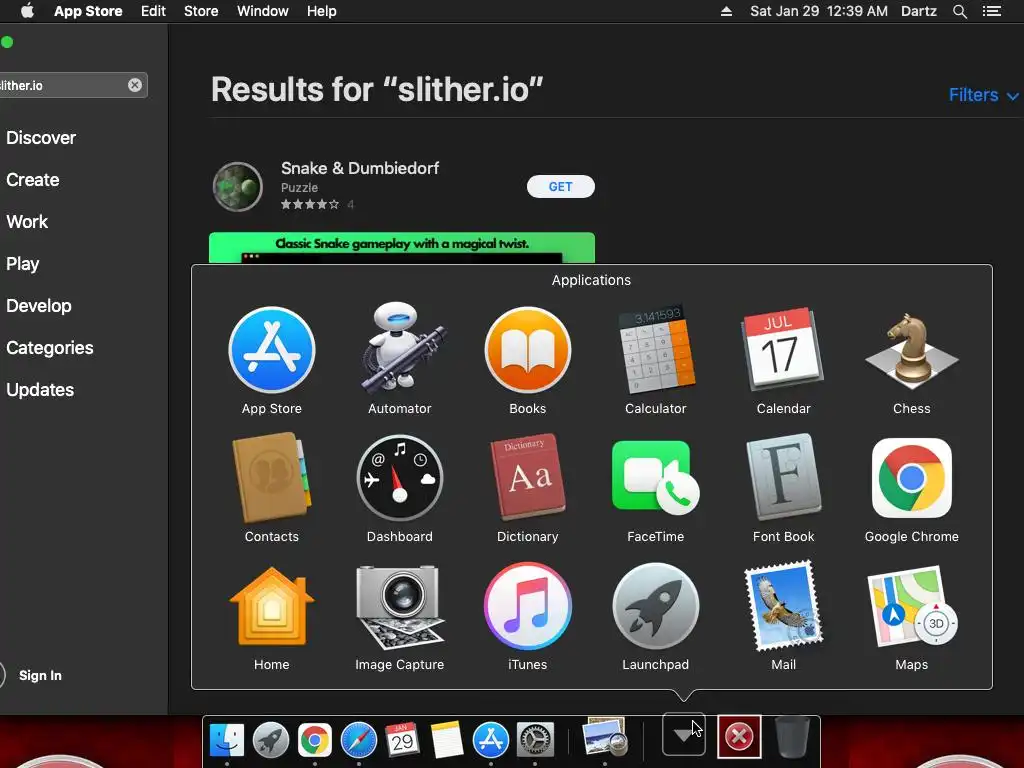Open Calendar icon in Applications stack
The image size is (1024, 768).
782,348
